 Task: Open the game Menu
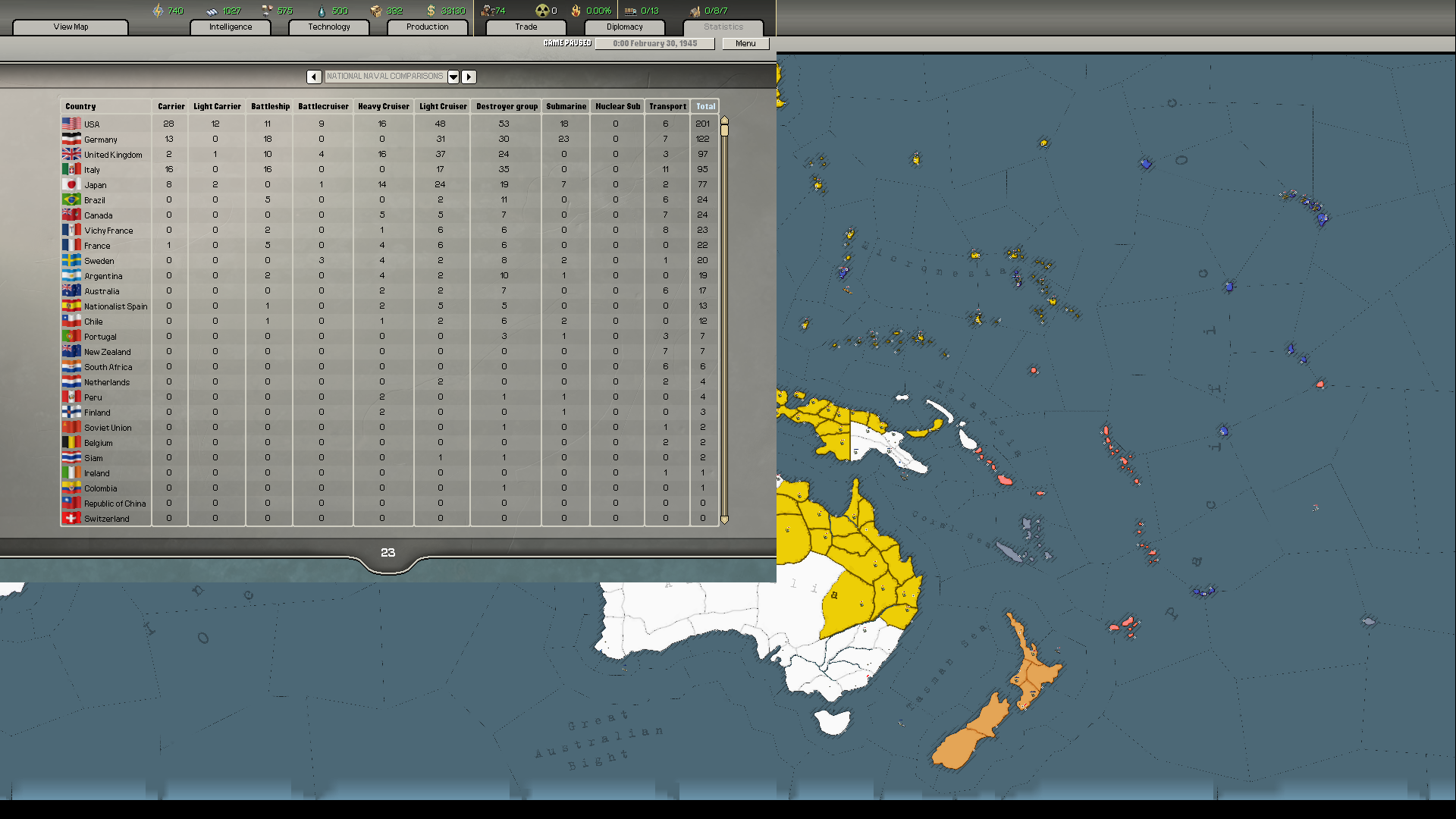pyautogui.click(x=745, y=43)
